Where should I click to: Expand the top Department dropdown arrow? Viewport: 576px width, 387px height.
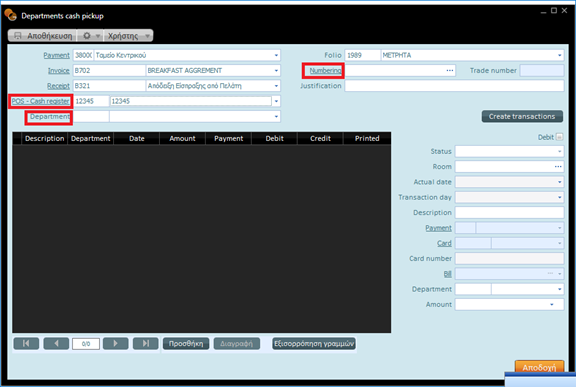pos(276,116)
